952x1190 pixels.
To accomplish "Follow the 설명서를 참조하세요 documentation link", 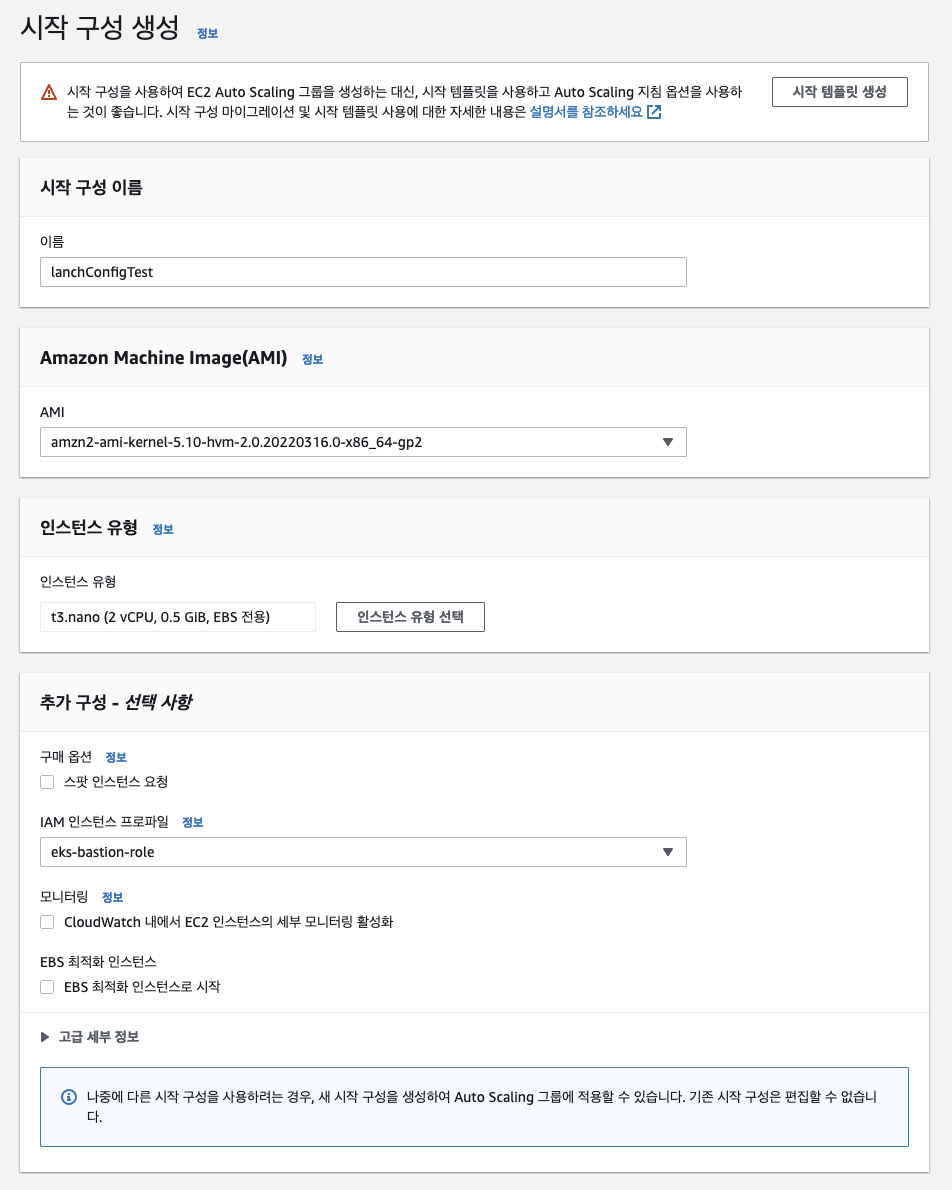I will point(586,112).
